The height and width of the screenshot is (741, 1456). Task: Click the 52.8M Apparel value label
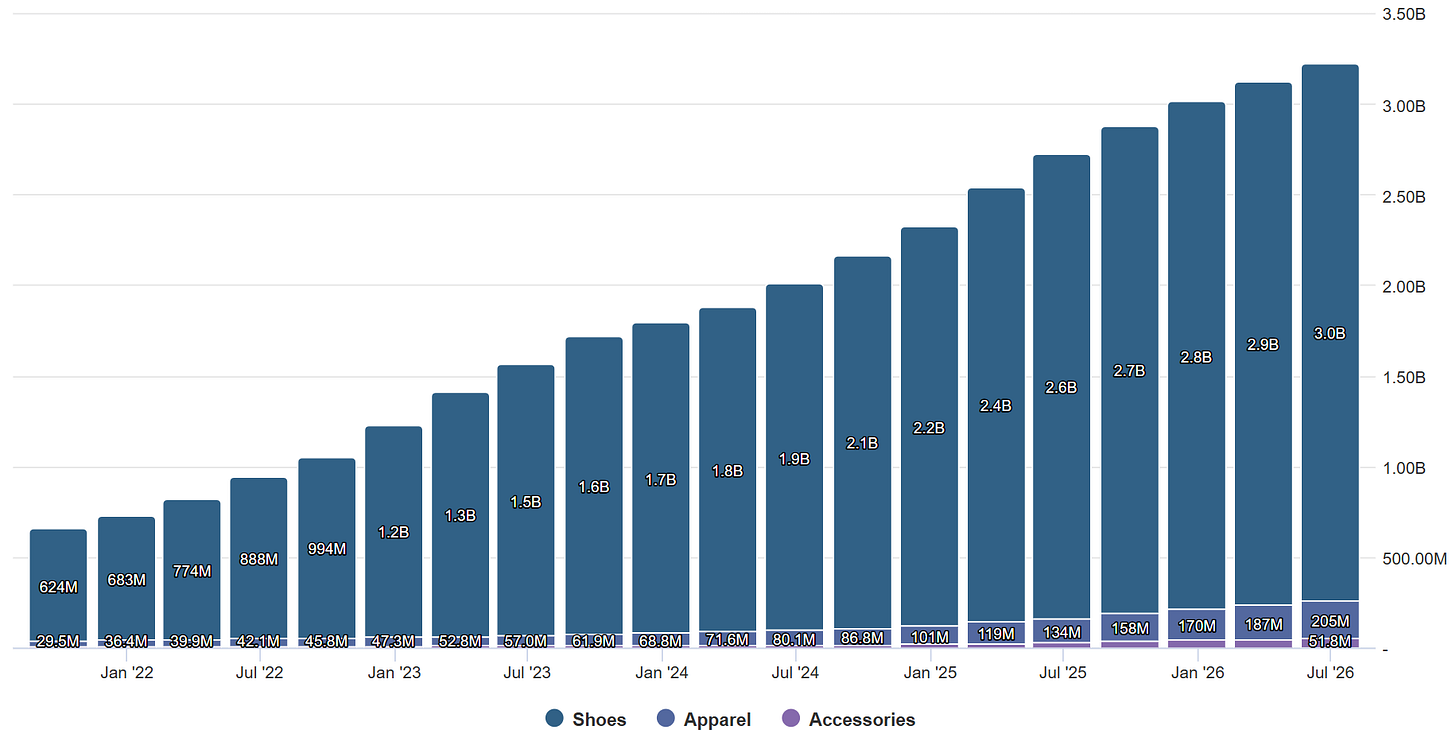click(460, 640)
